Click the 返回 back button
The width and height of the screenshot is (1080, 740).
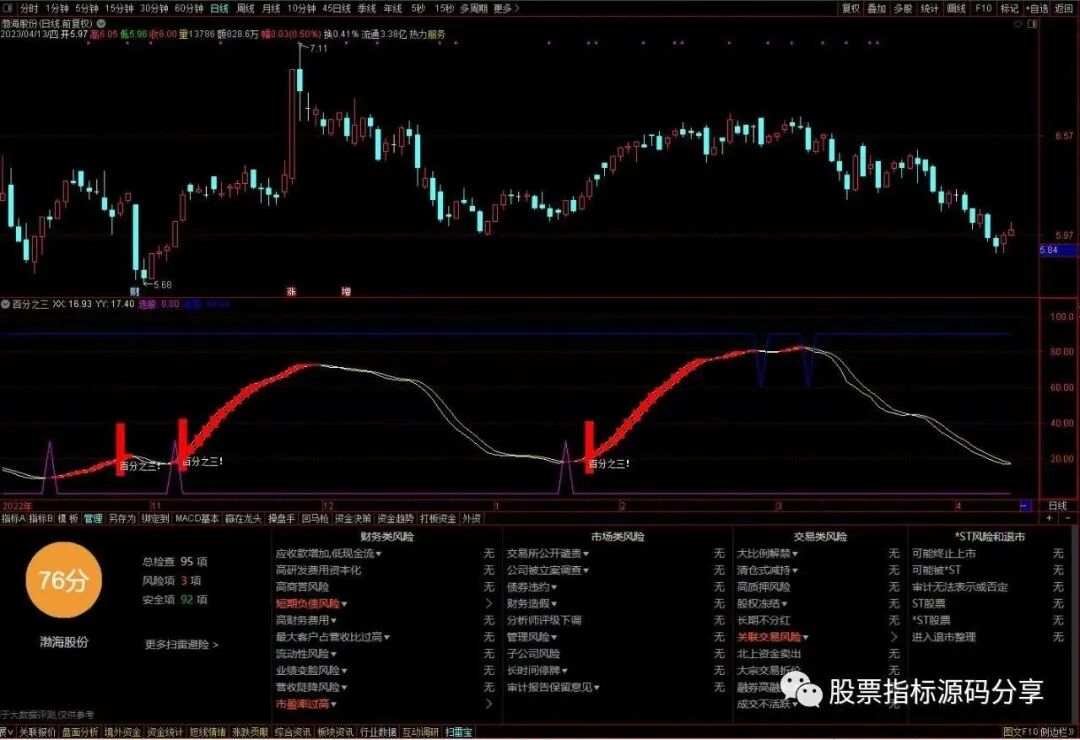(x=1063, y=8)
